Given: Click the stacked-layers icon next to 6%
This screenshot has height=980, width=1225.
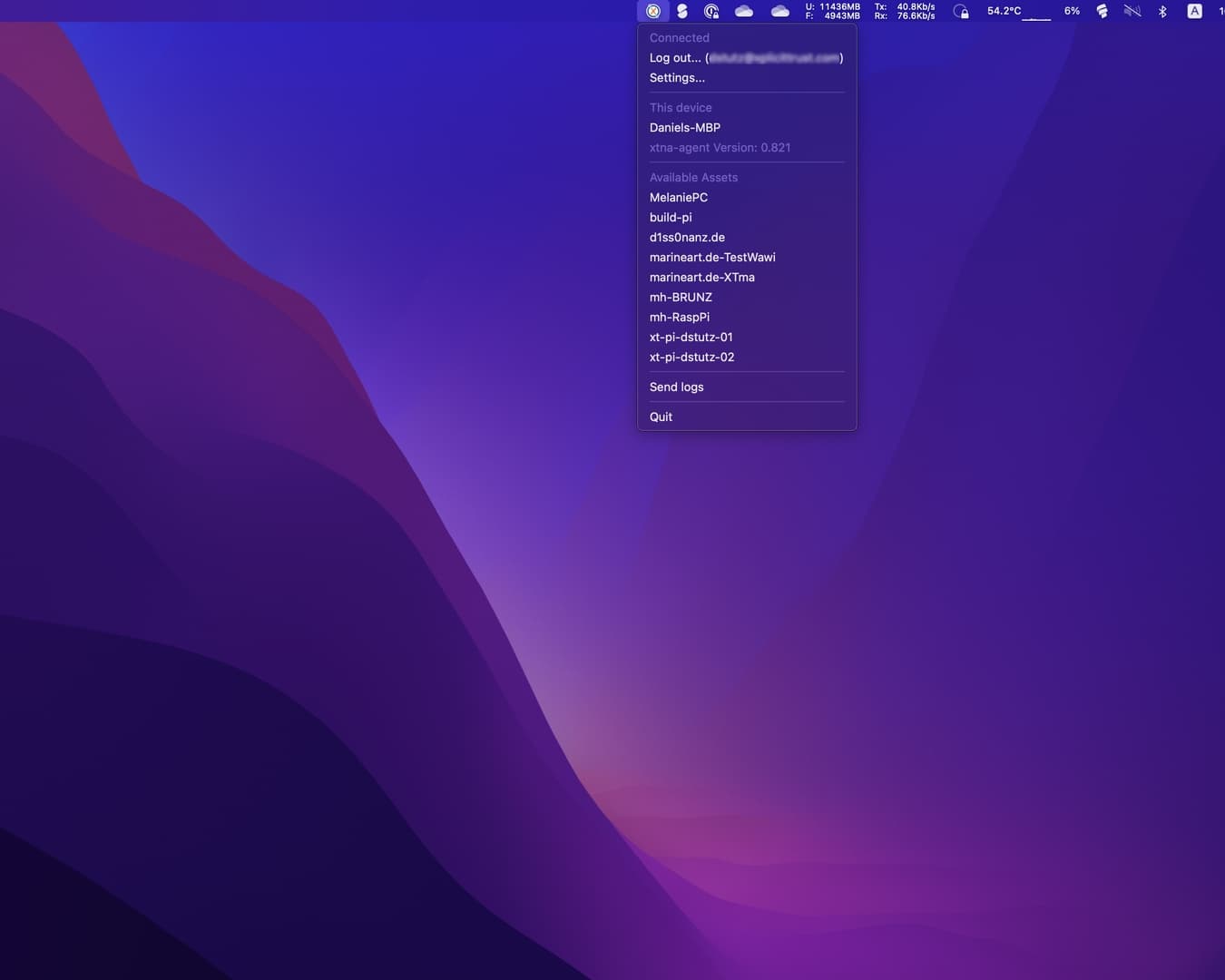Looking at the screenshot, I should (x=1102, y=11).
